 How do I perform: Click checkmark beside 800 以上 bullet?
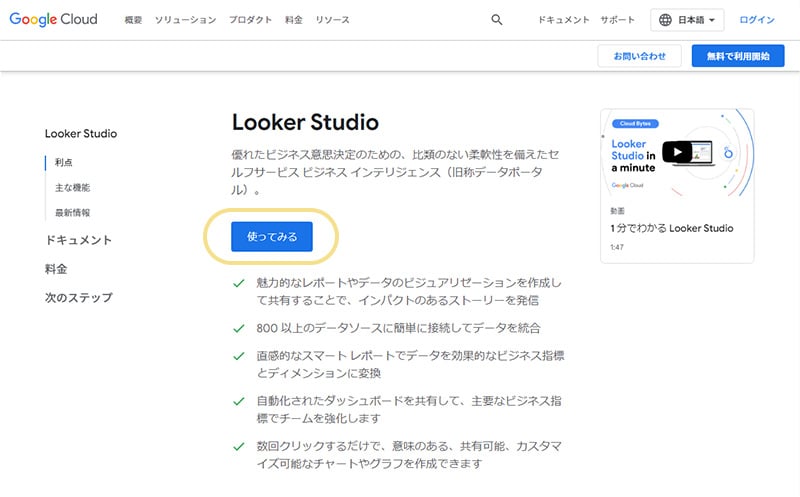click(239, 329)
